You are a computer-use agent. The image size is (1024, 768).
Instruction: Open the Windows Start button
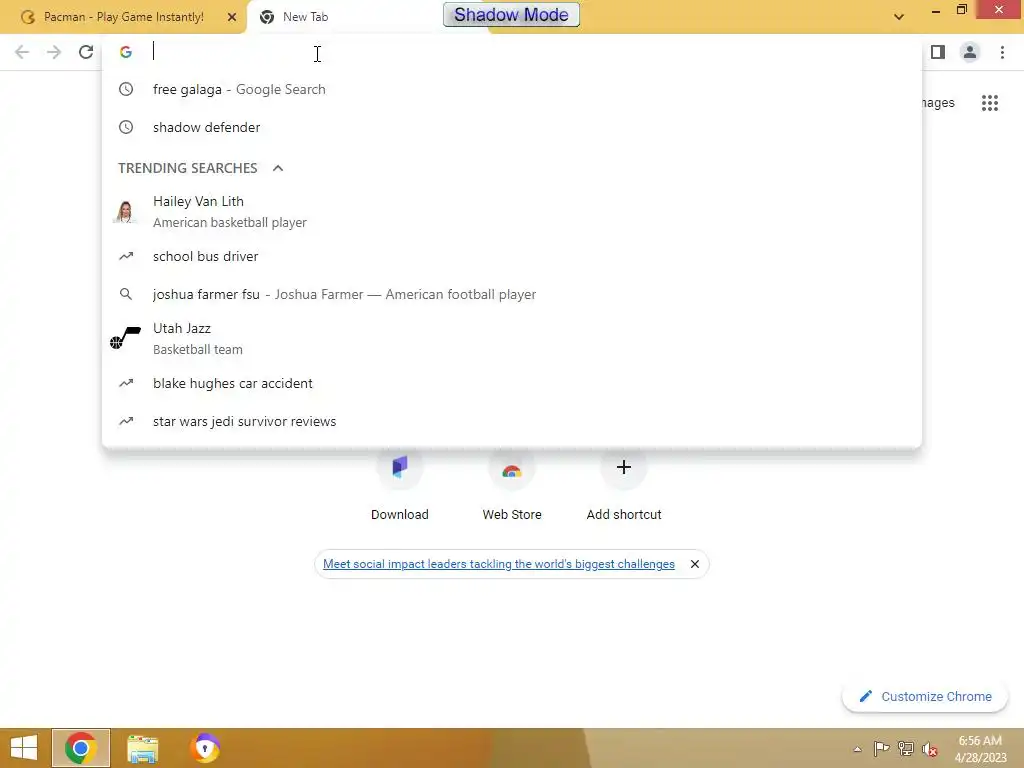click(24, 748)
